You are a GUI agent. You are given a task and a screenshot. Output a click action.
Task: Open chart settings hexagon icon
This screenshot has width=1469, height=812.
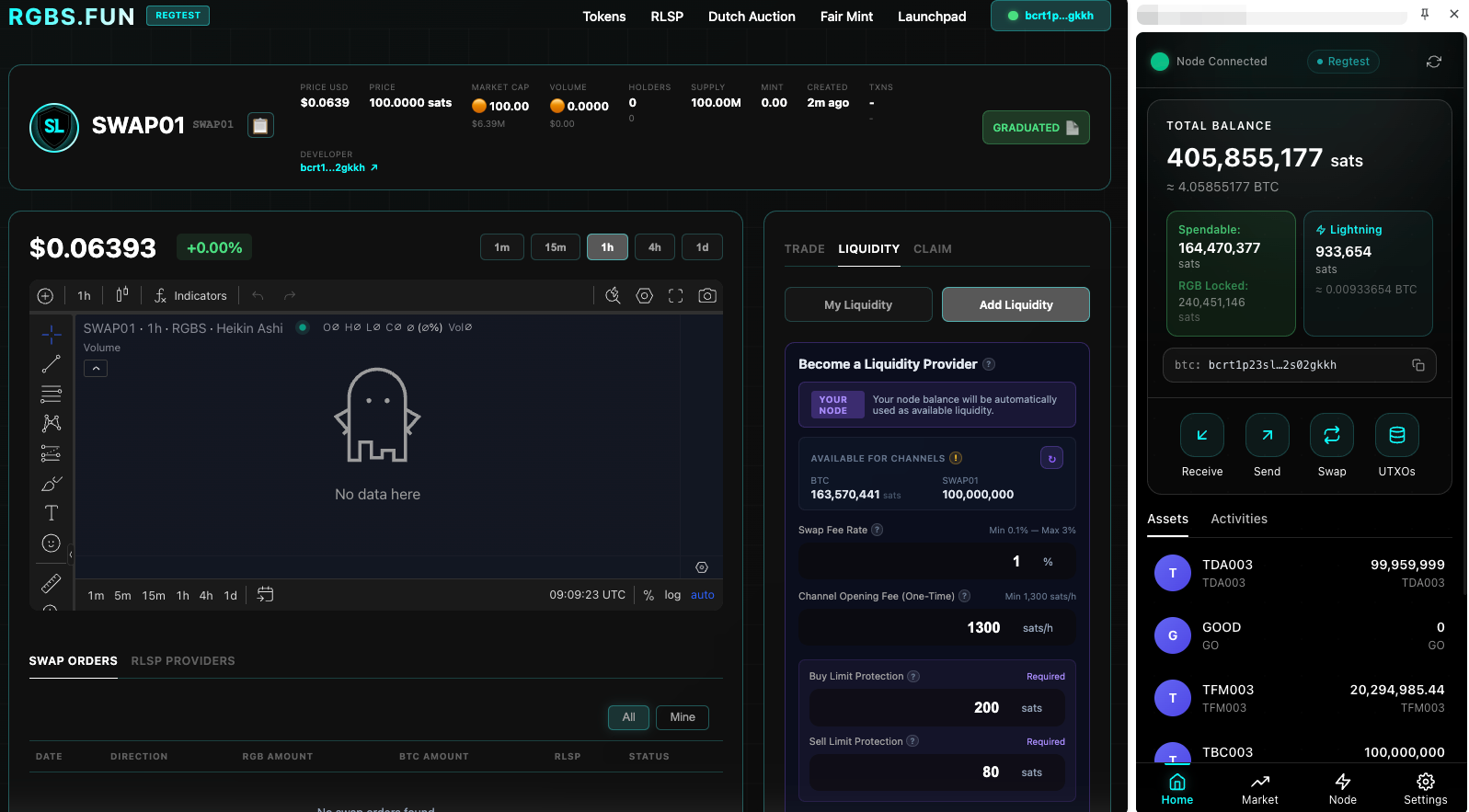pyautogui.click(x=645, y=295)
